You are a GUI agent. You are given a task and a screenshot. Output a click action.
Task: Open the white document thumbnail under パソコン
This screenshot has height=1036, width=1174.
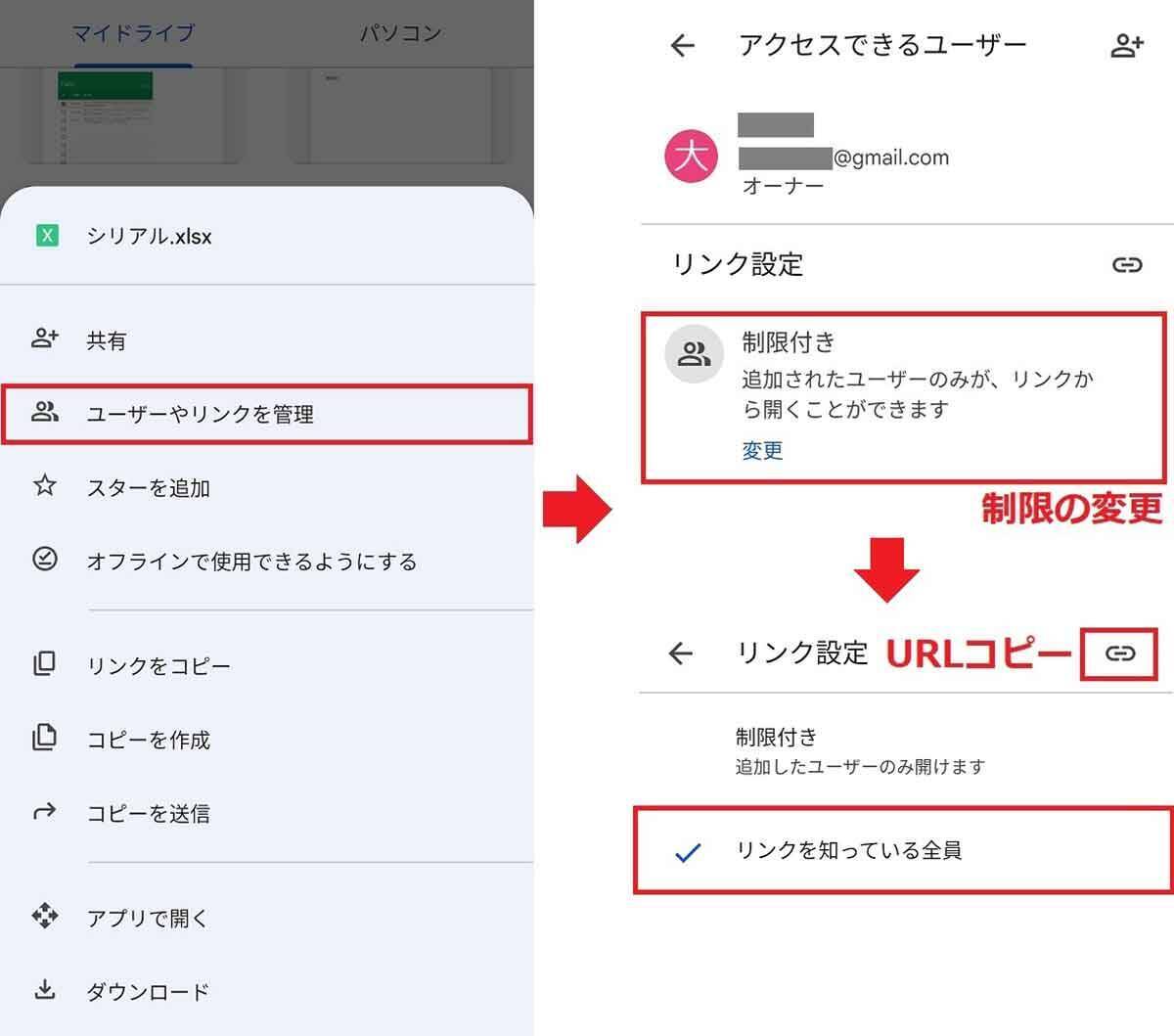(399, 114)
